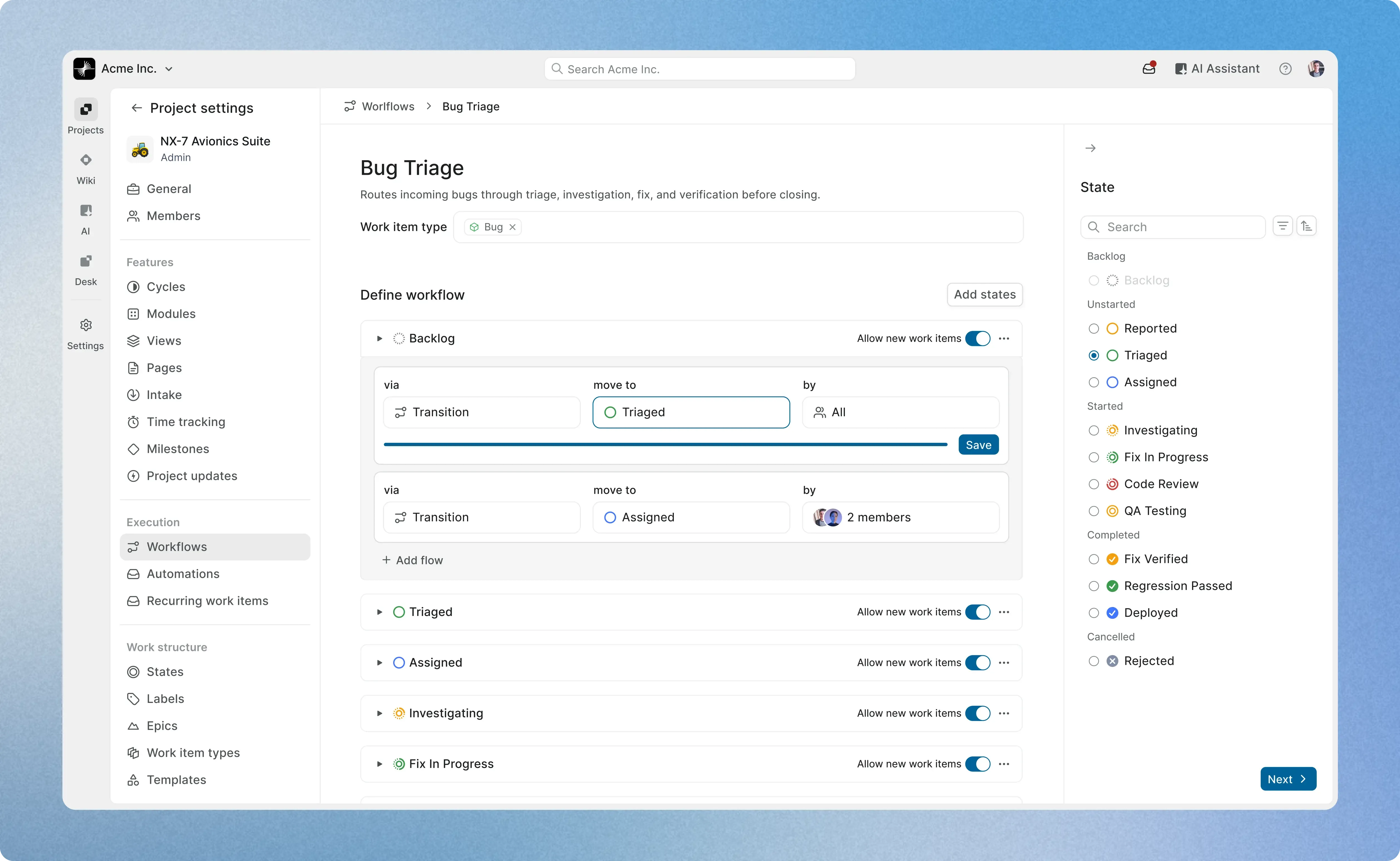Select the Assigned radio button in State panel

point(1093,381)
